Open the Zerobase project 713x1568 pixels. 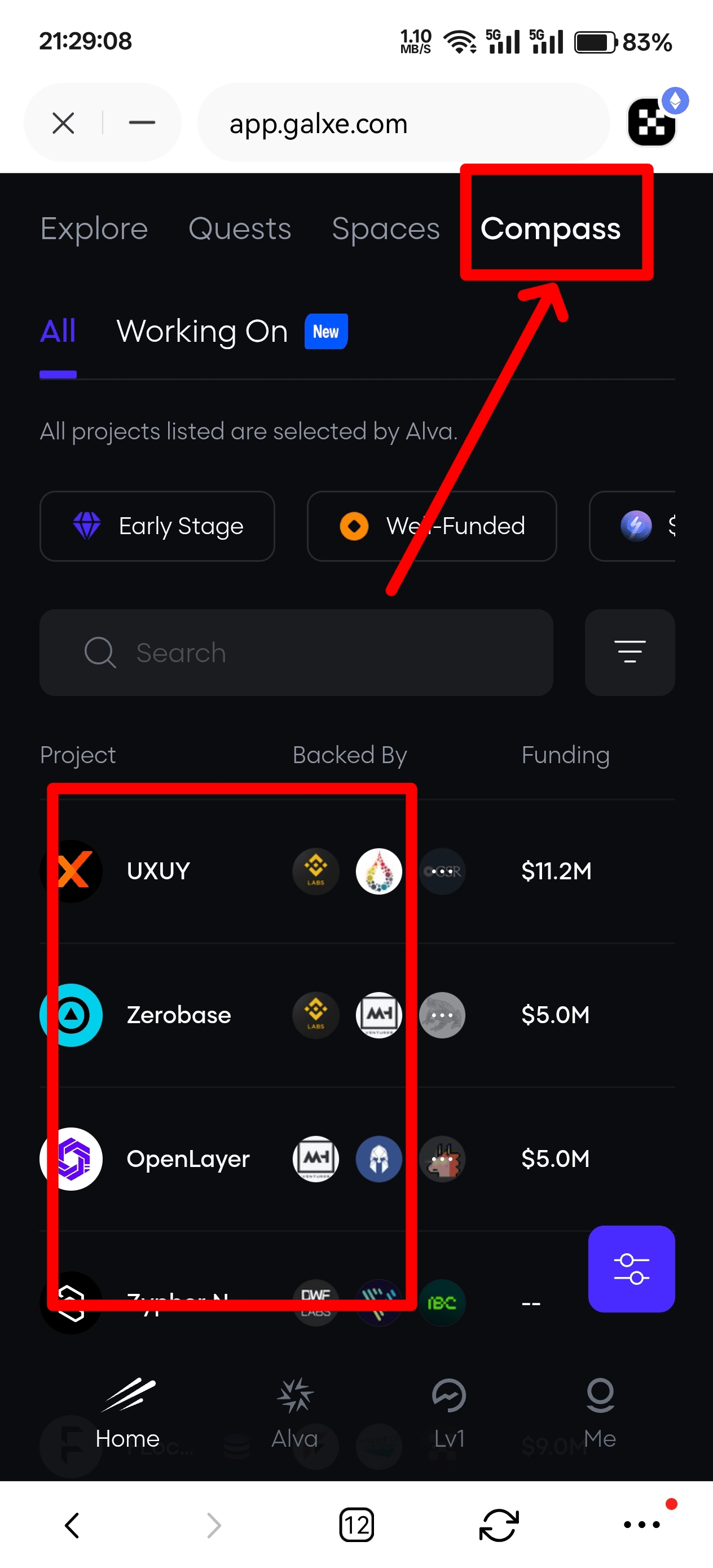click(178, 1015)
